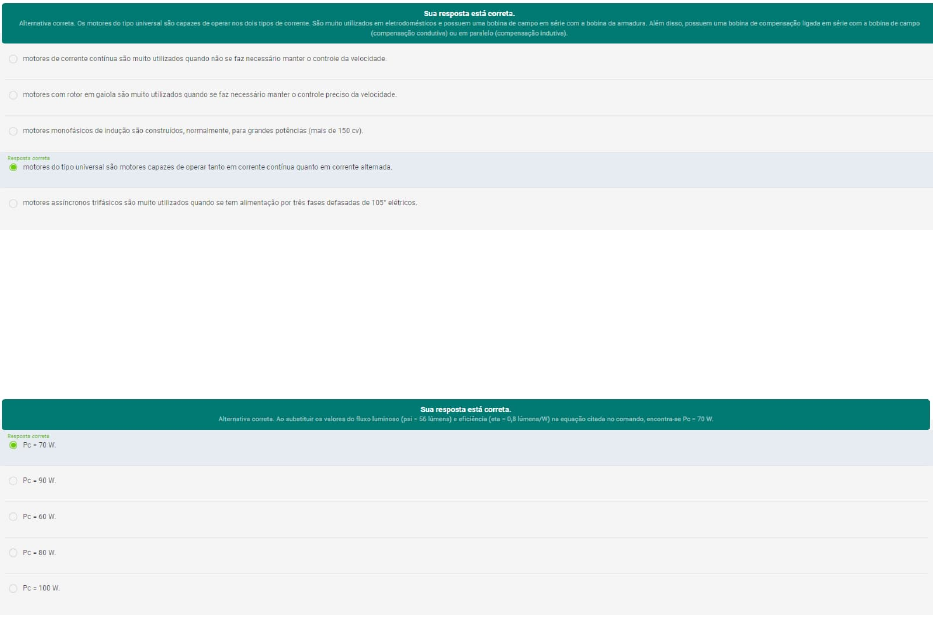Click 'Resposta correta' label above universal motors option
The width and height of the screenshot is (933, 621).
point(28,158)
